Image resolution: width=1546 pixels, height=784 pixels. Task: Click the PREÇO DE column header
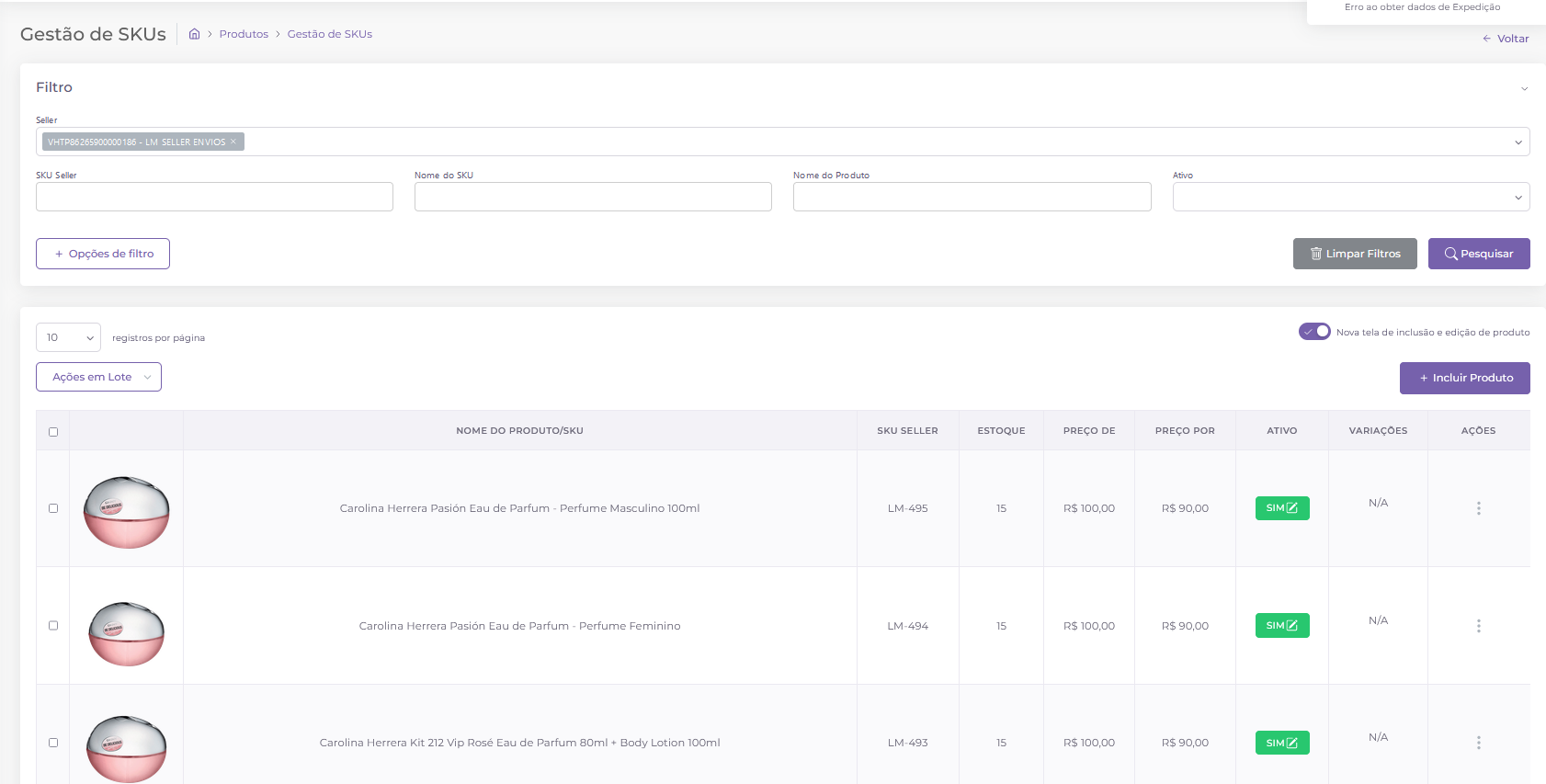pos(1089,430)
